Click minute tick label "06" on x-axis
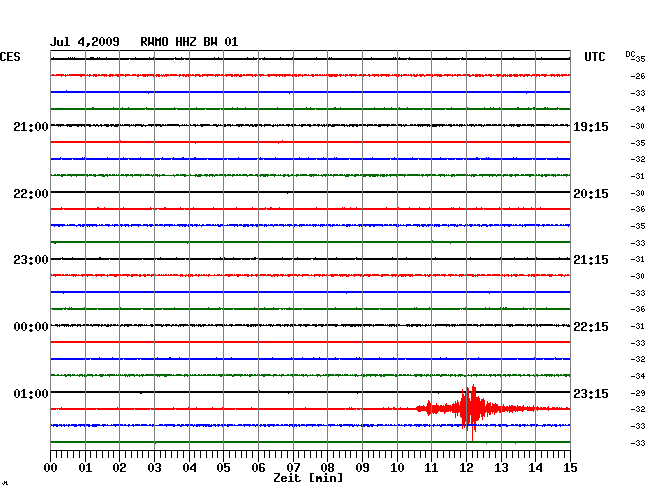Image resolution: width=650 pixels, height=494 pixels. point(258,467)
